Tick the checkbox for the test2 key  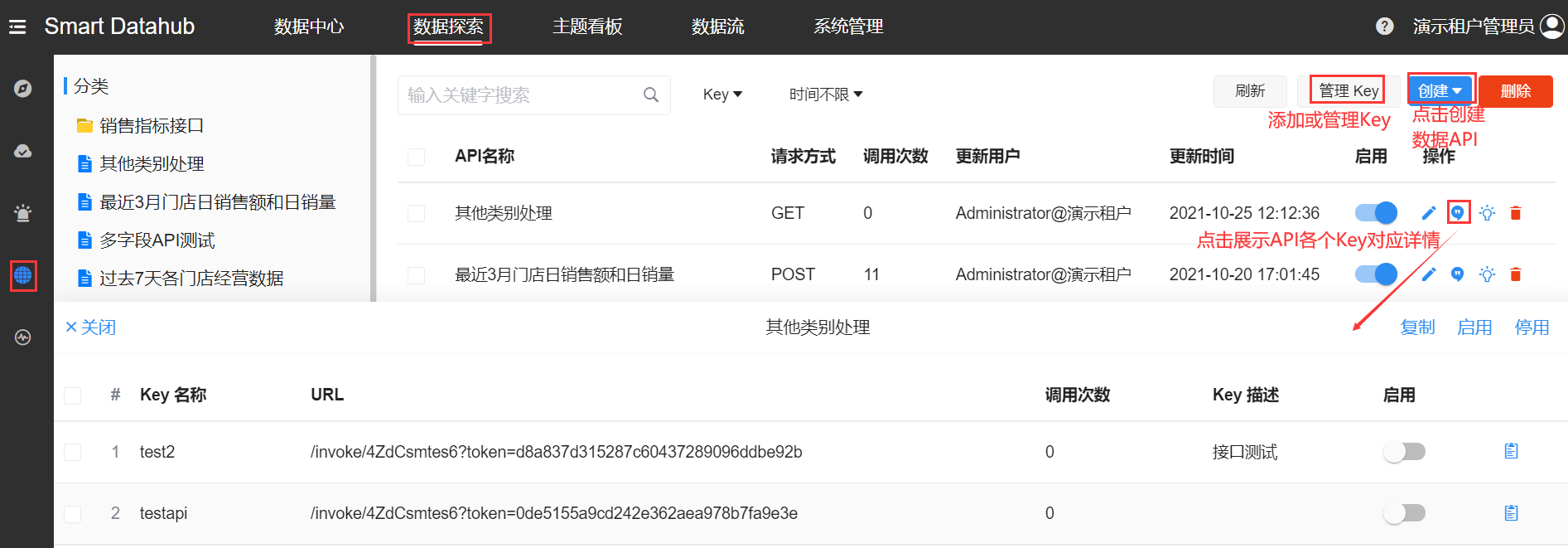pos(73,452)
